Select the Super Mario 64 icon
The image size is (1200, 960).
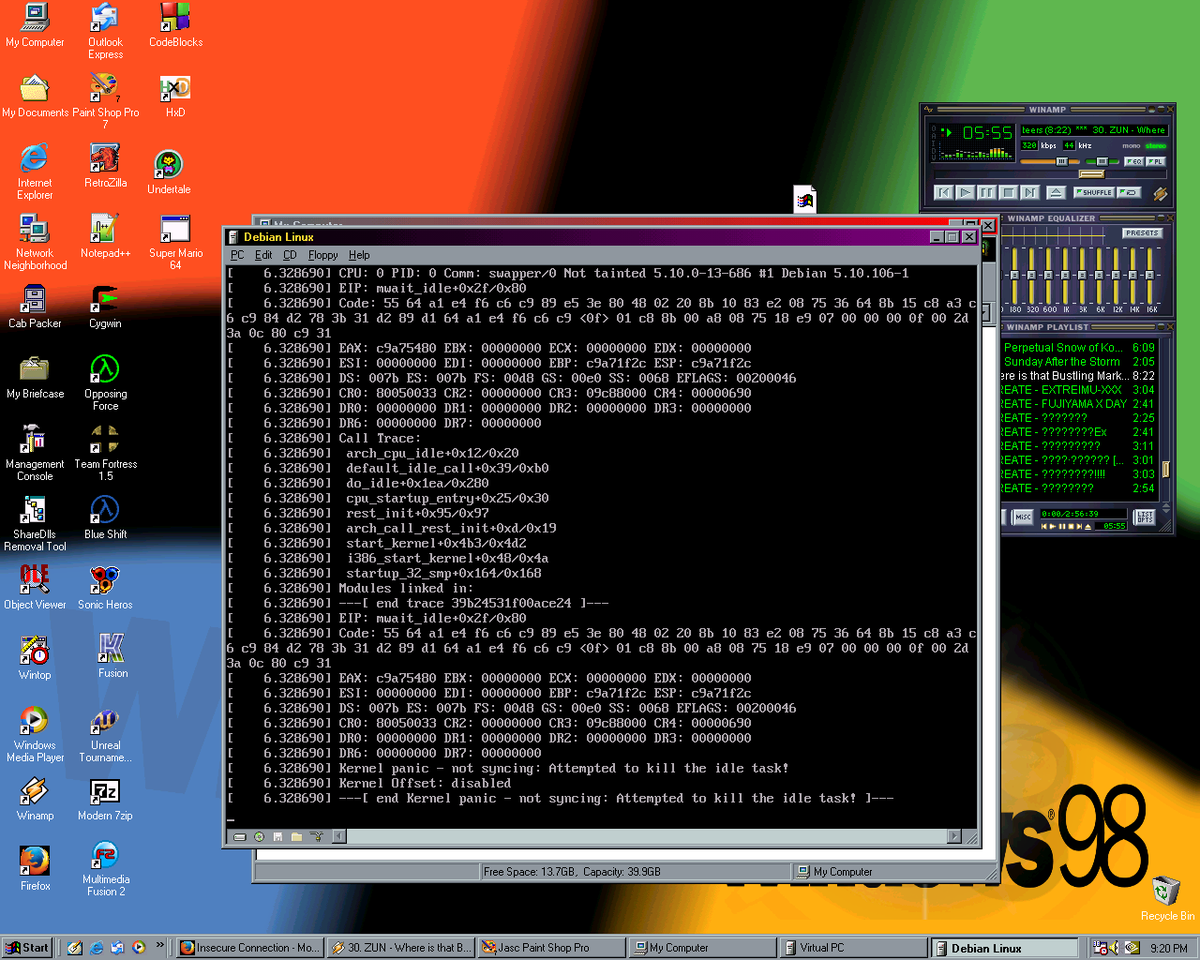click(x=176, y=241)
